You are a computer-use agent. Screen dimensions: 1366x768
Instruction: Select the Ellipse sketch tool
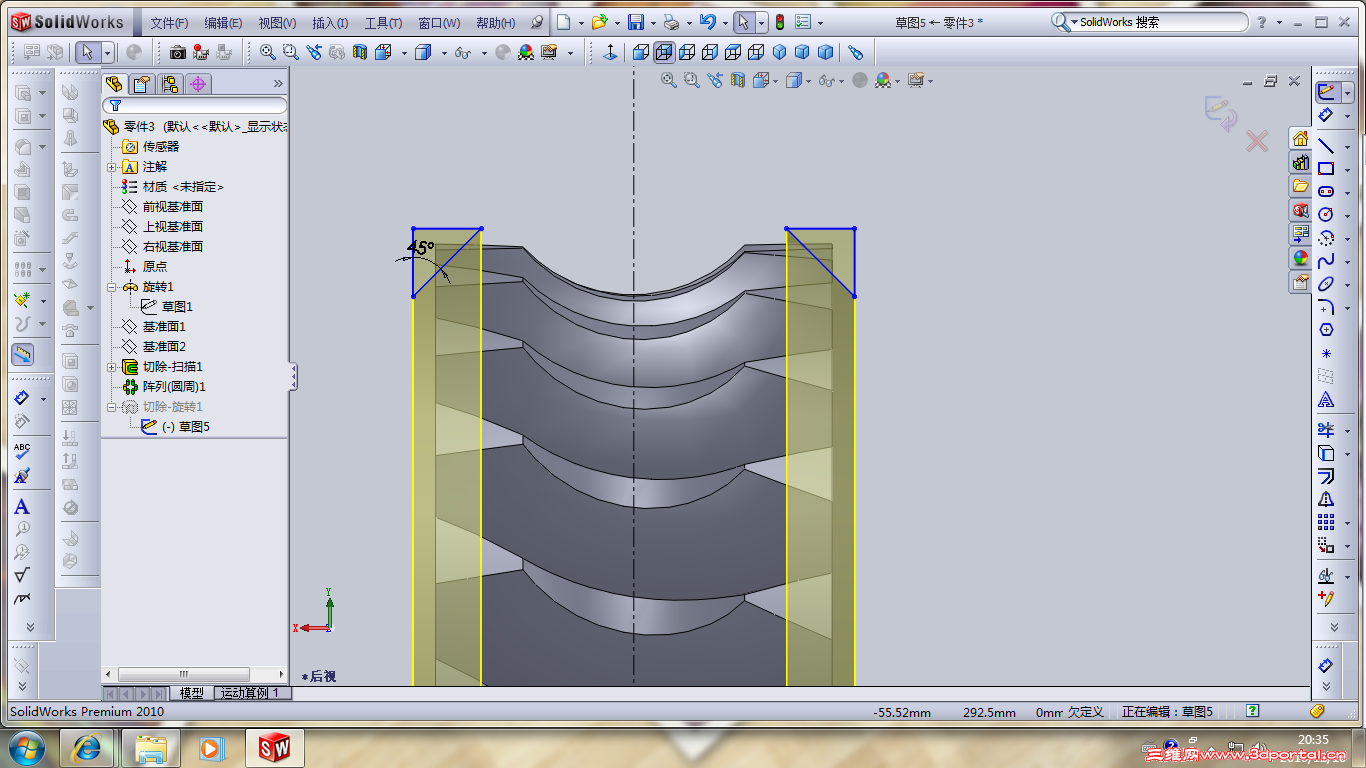[x=1326, y=284]
